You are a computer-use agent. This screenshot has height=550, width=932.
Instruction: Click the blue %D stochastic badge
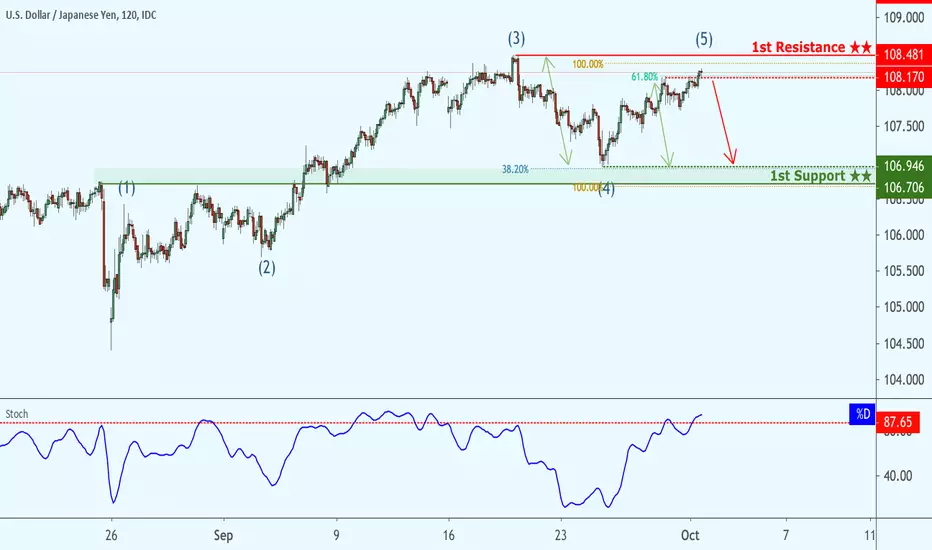click(862, 414)
